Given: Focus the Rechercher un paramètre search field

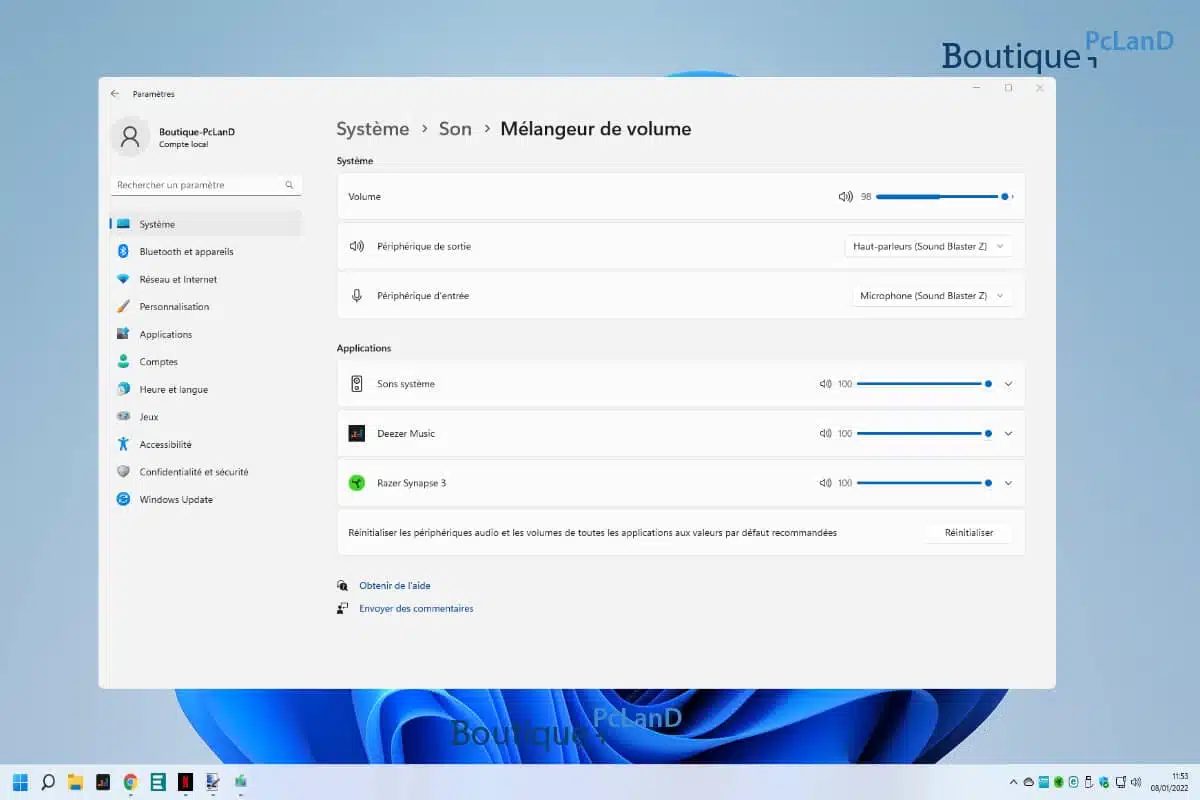Looking at the screenshot, I should click(205, 185).
